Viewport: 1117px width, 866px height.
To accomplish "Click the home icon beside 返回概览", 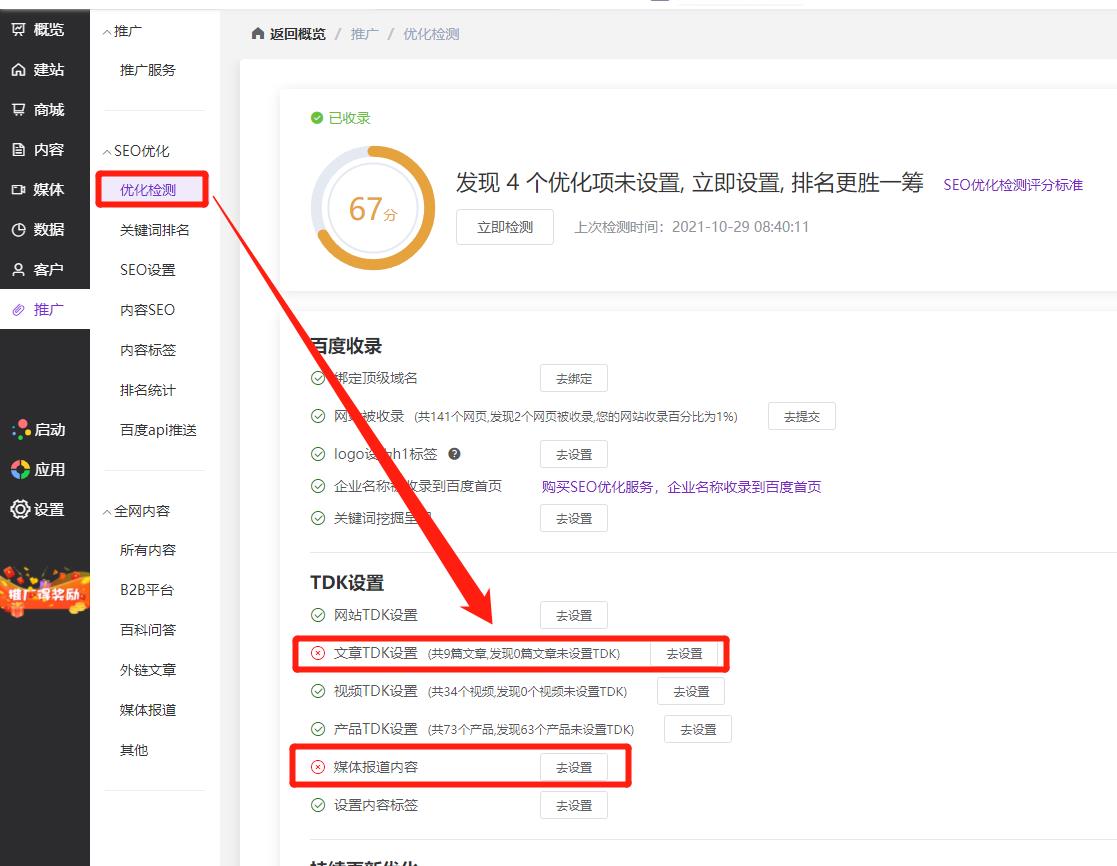I will pyautogui.click(x=257, y=32).
